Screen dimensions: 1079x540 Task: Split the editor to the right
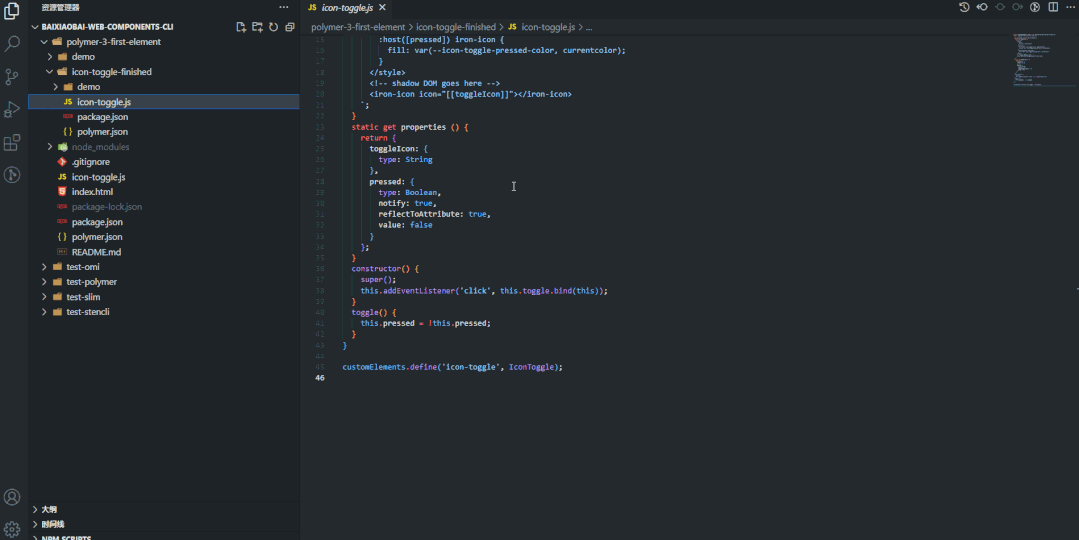pyautogui.click(x=1053, y=7)
